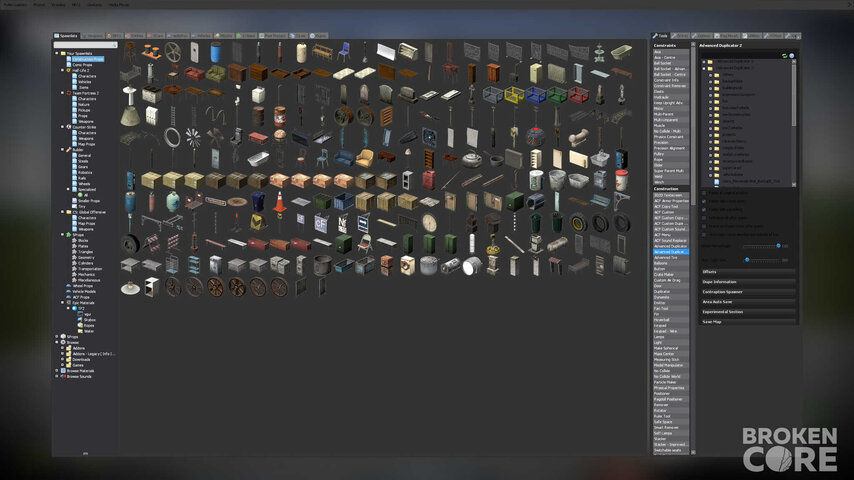
Task: Collapse the Epic Materials tree node
Action: pyautogui.click(x=62, y=302)
